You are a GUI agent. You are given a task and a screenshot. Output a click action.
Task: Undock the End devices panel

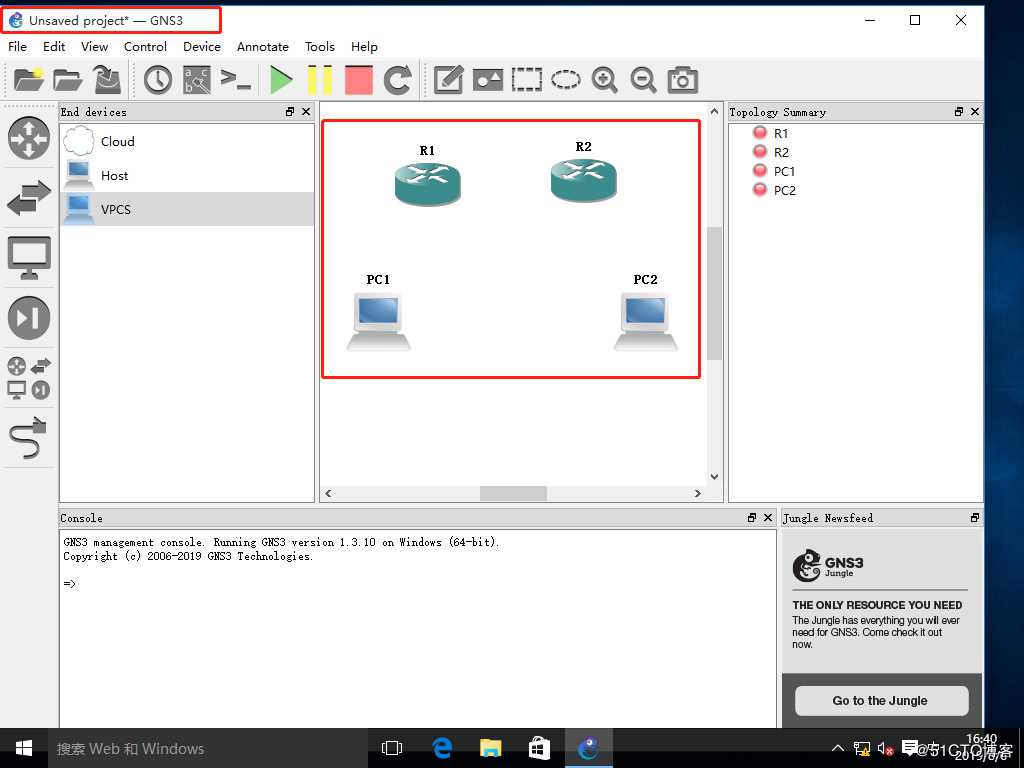pos(290,112)
